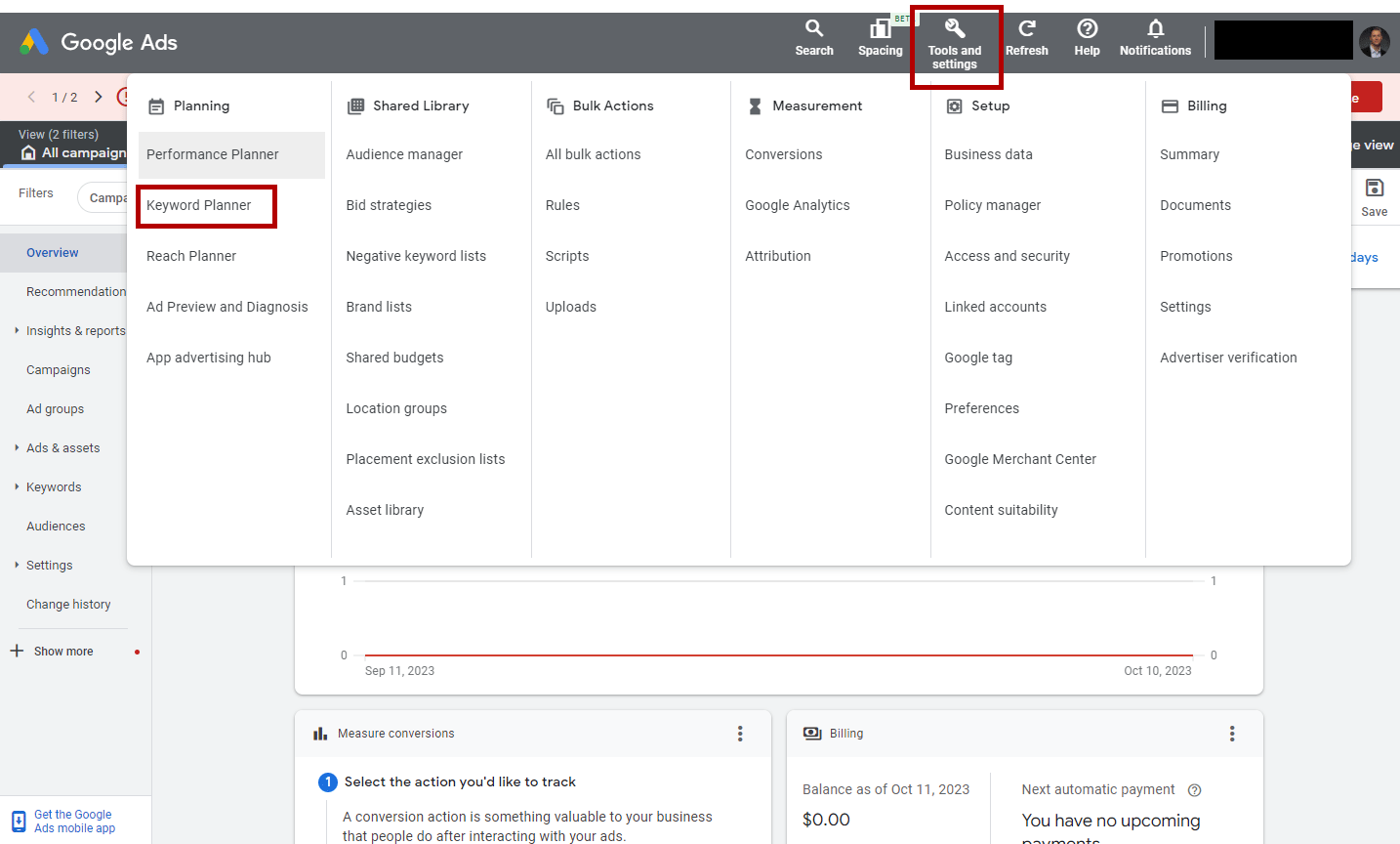Image resolution: width=1400 pixels, height=844 pixels.
Task: Click the Google Ads mobile app icon
Action: click(19, 822)
